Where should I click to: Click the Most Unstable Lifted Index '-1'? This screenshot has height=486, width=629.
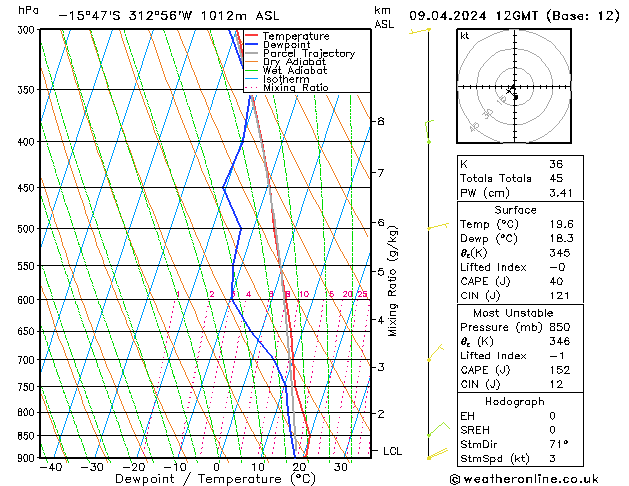click(557, 356)
